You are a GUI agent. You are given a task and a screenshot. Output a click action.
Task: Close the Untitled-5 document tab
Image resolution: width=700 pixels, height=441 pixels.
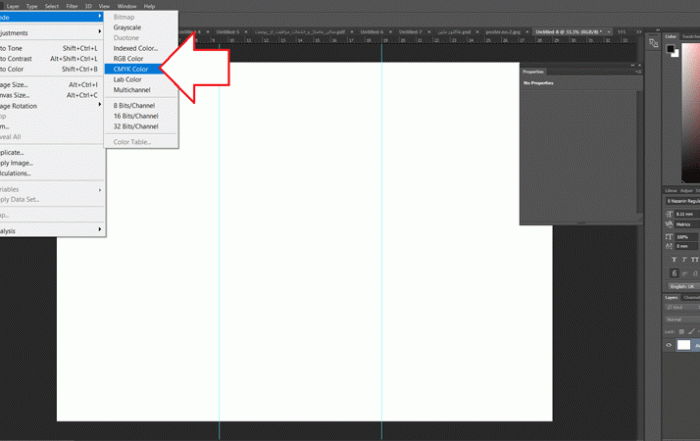pos(246,32)
